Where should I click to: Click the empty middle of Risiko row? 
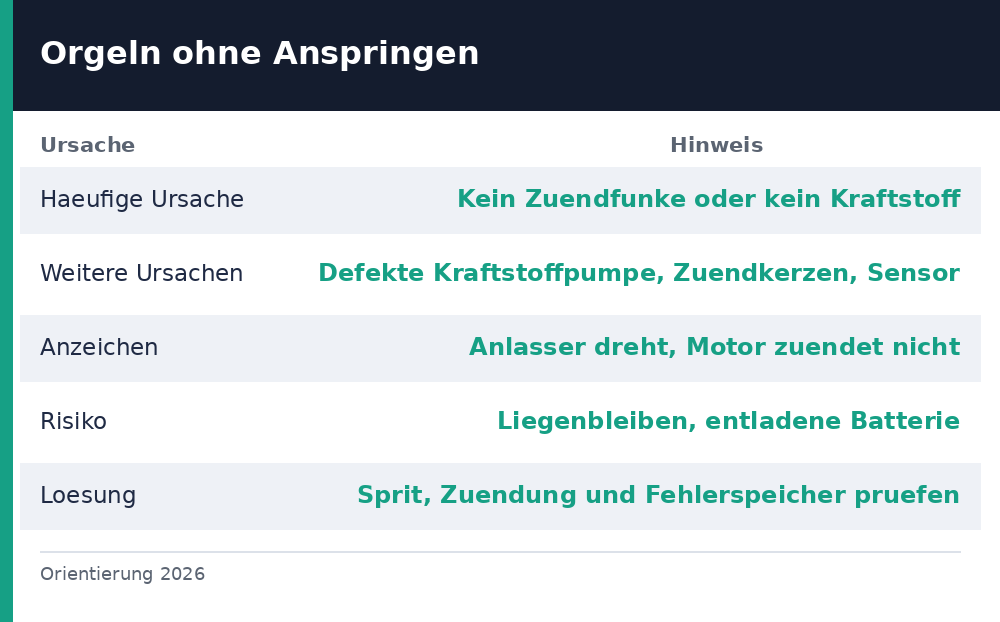(302, 421)
